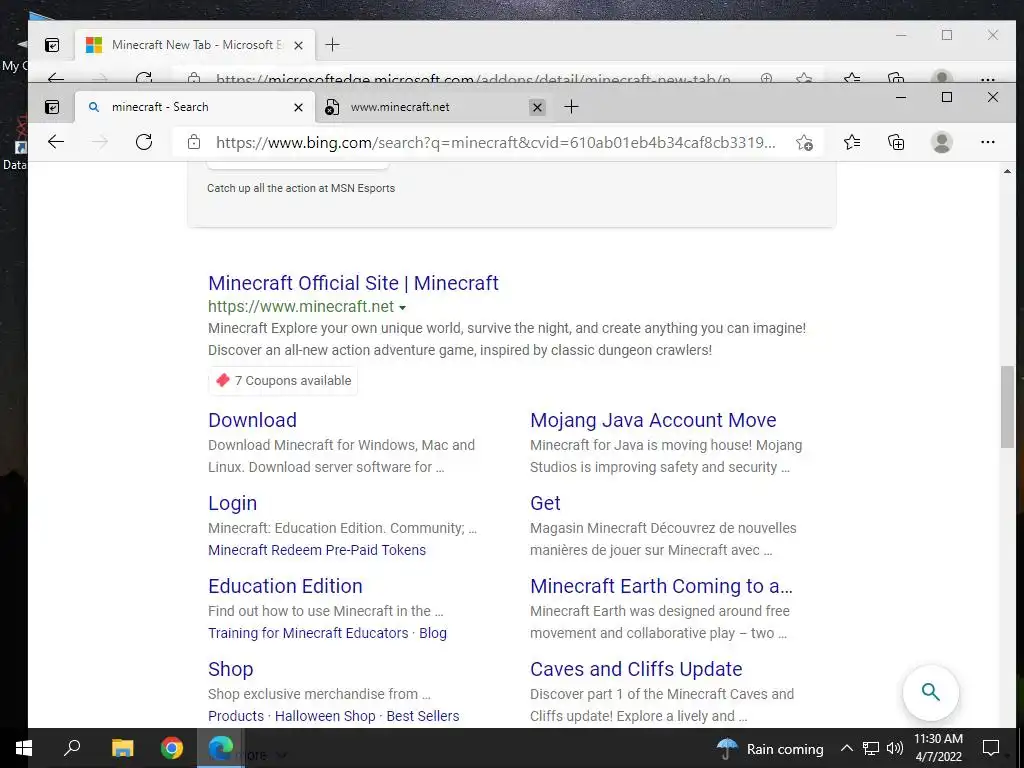The height and width of the screenshot is (768, 1024).
Task: Click the 7 Coupons available badge
Action: point(283,381)
